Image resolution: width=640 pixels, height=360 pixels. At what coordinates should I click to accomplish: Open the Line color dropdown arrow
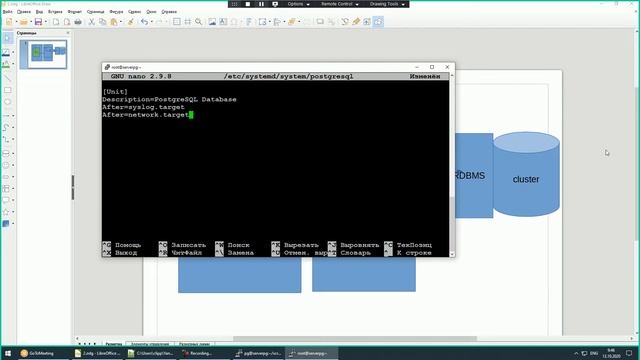pos(13,53)
